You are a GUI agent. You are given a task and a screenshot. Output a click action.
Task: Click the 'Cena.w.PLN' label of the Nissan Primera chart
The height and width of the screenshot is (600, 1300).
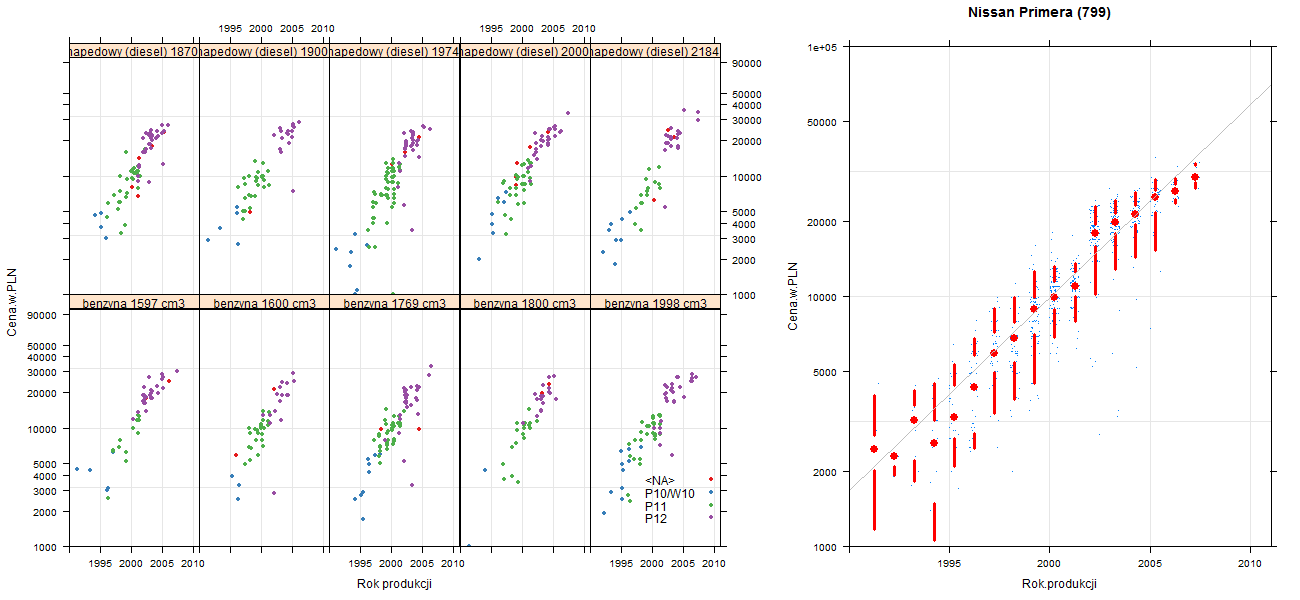click(793, 296)
